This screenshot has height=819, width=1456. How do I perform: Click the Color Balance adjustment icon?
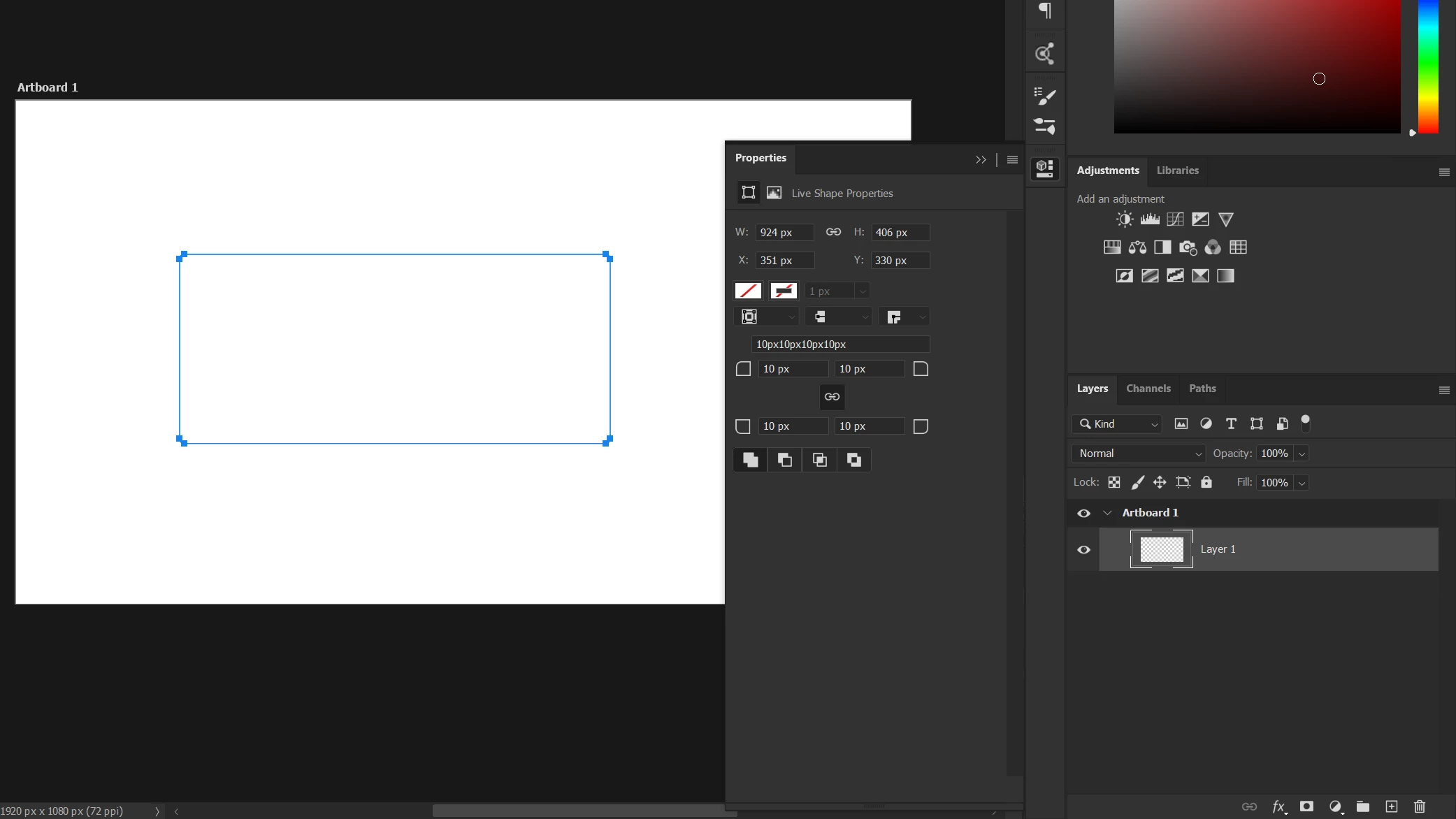(x=1137, y=247)
